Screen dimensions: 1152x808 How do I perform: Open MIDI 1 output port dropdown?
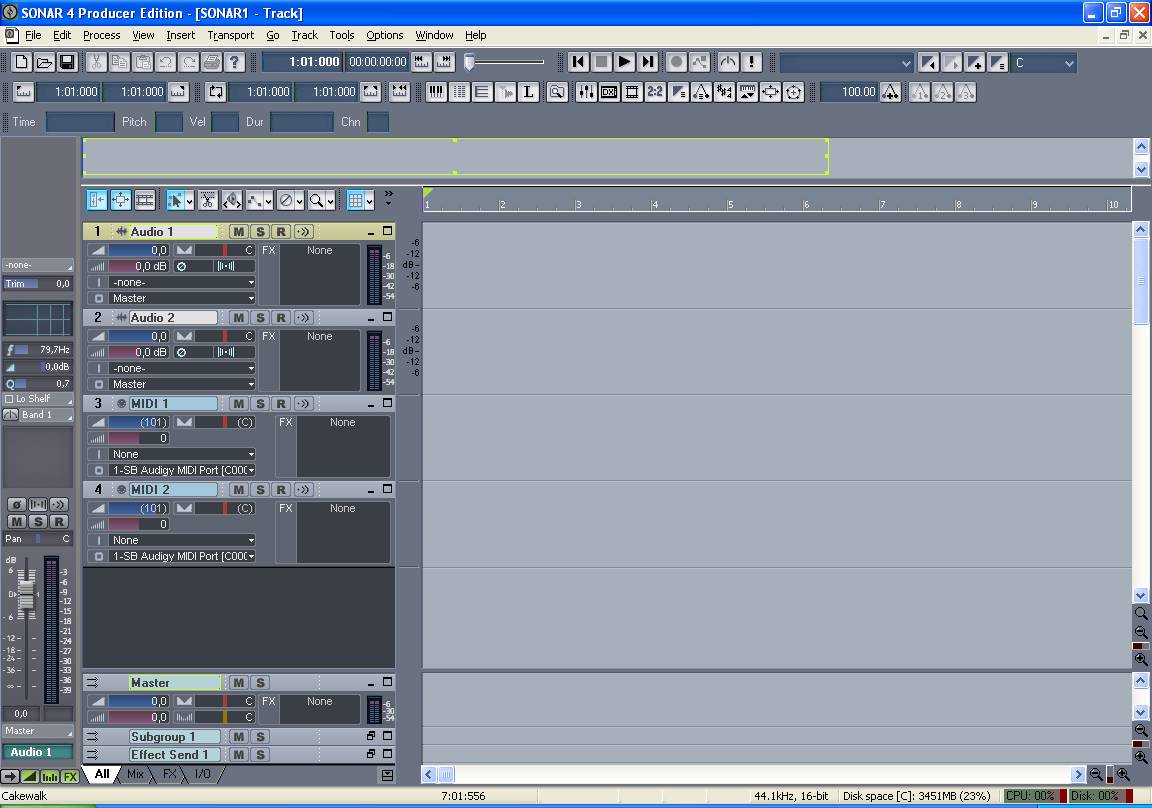click(182, 470)
